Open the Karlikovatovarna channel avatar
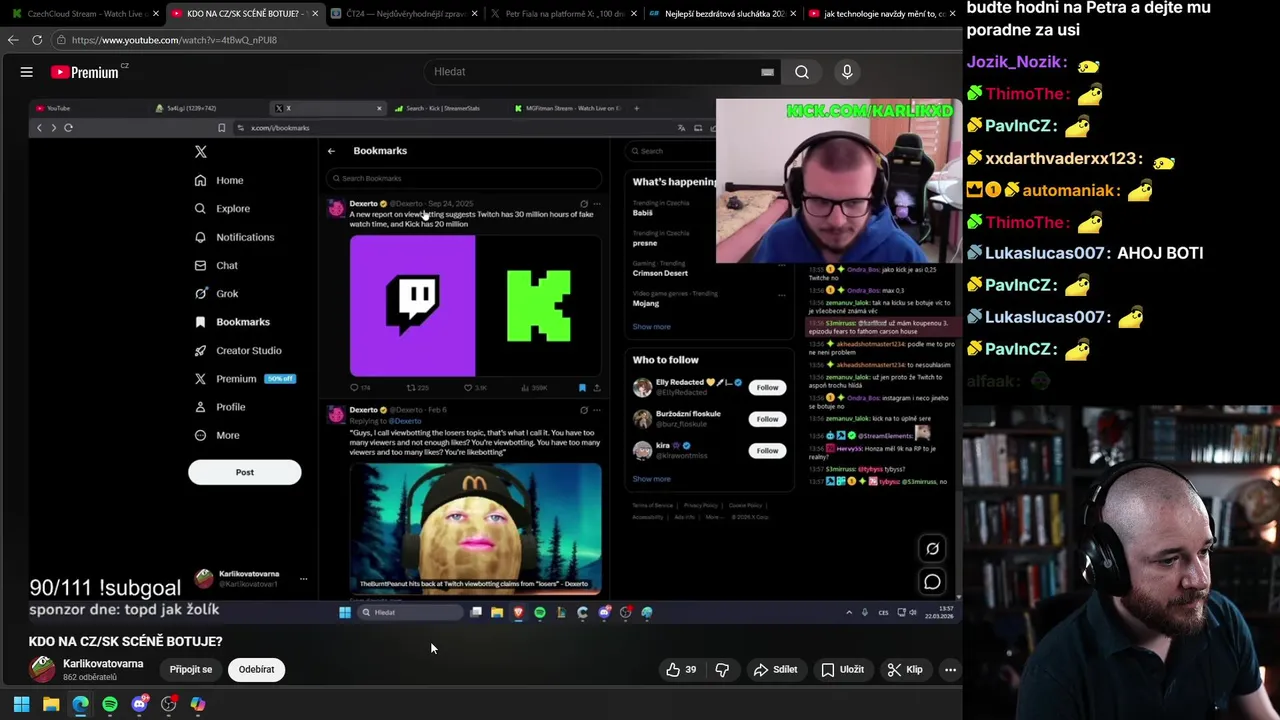 [42, 670]
